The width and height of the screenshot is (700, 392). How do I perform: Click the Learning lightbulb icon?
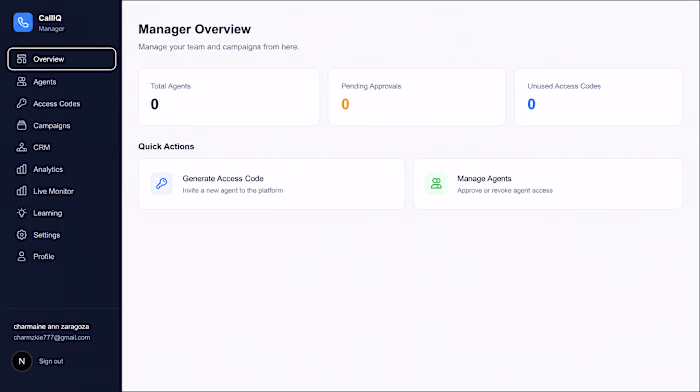tap(21, 213)
